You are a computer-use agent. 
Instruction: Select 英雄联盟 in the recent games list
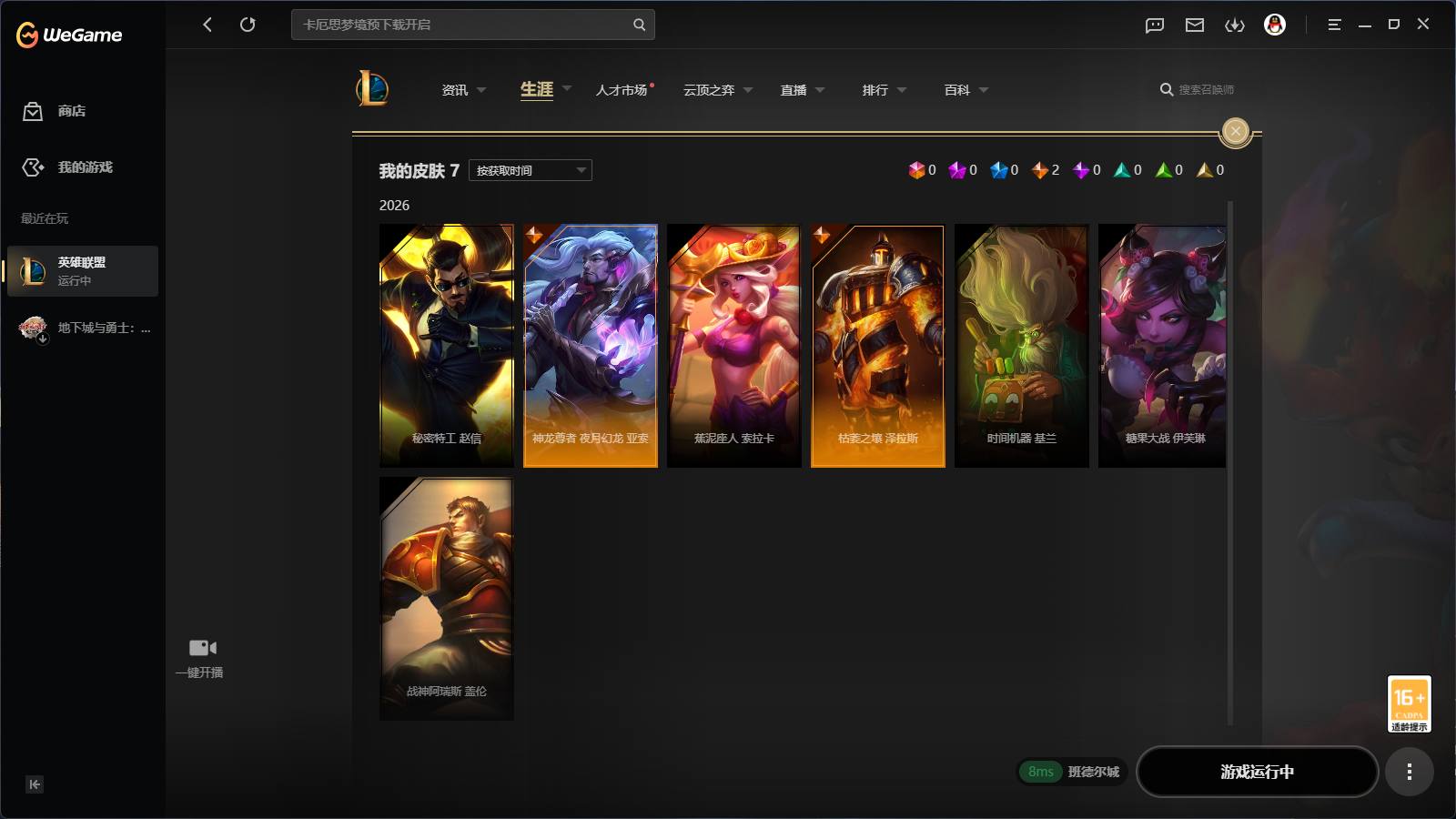(x=83, y=271)
